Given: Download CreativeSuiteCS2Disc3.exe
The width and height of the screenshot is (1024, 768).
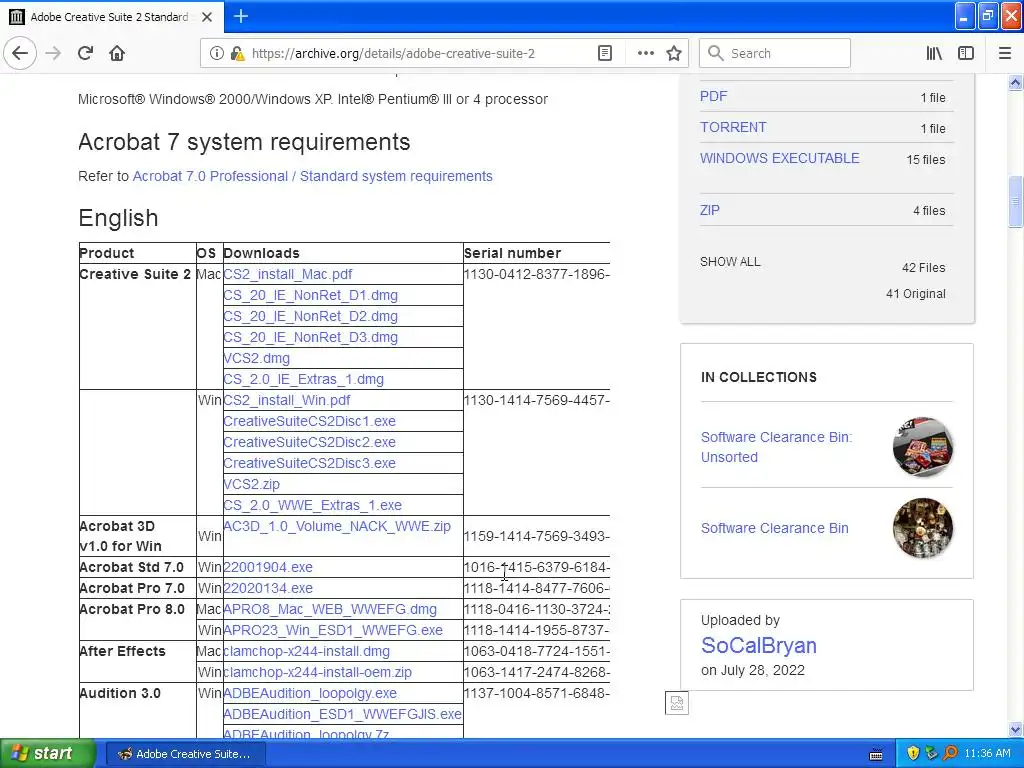Looking at the screenshot, I should pos(310,463).
